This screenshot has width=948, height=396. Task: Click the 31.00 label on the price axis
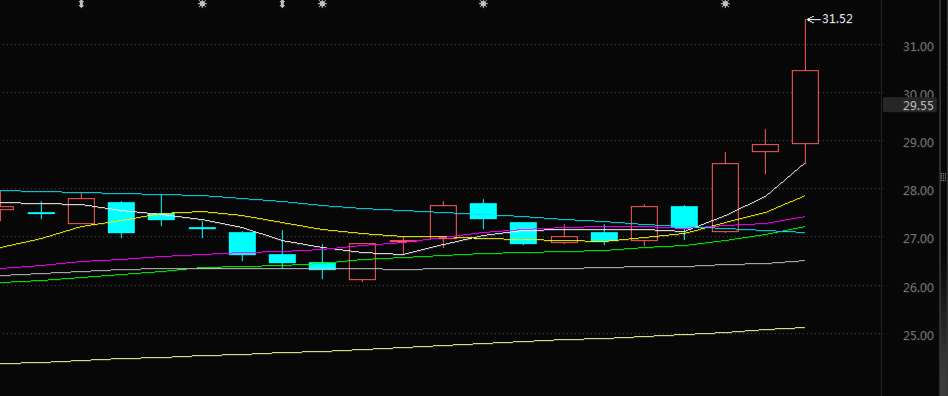click(x=918, y=46)
